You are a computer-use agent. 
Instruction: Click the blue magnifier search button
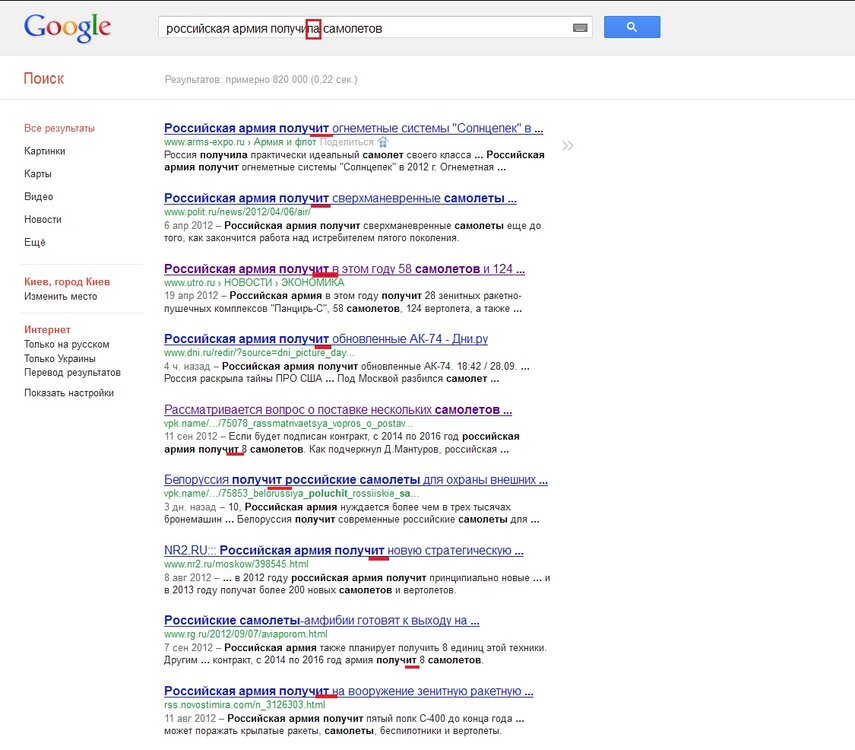[x=632, y=27]
